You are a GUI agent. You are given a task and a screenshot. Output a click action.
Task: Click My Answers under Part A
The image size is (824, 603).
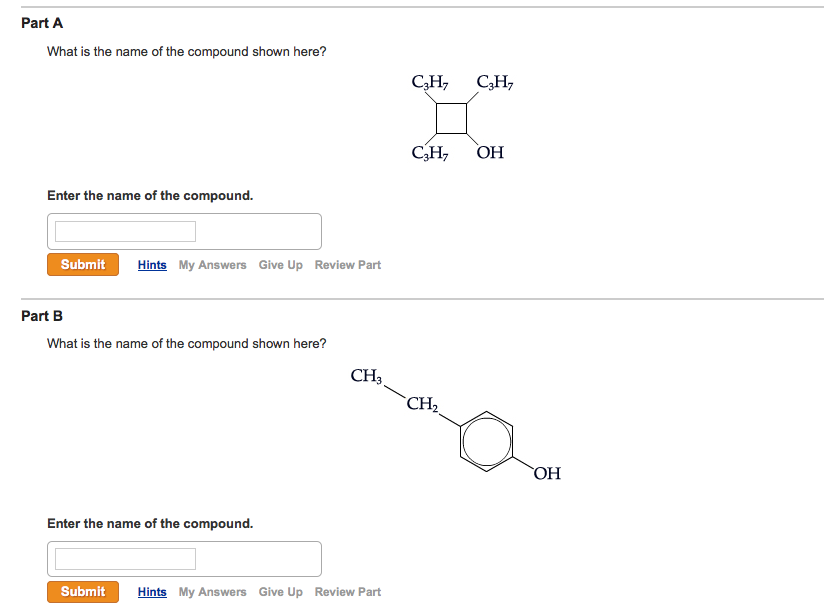click(211, 264)
